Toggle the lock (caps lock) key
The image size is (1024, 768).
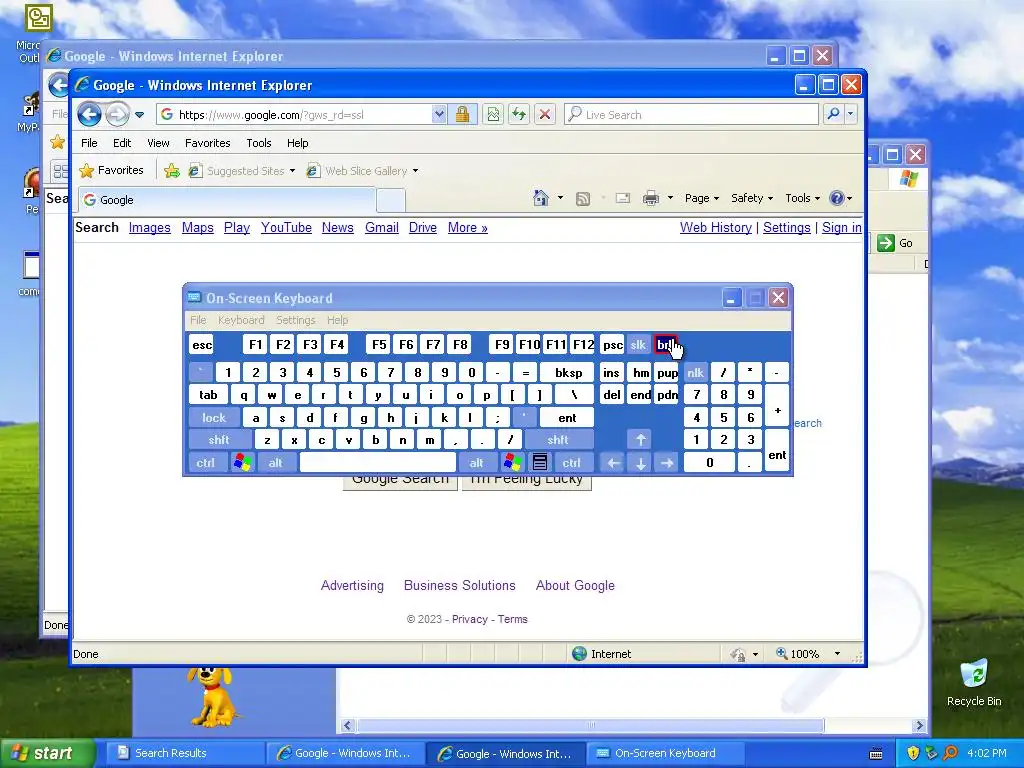point(214,417)
